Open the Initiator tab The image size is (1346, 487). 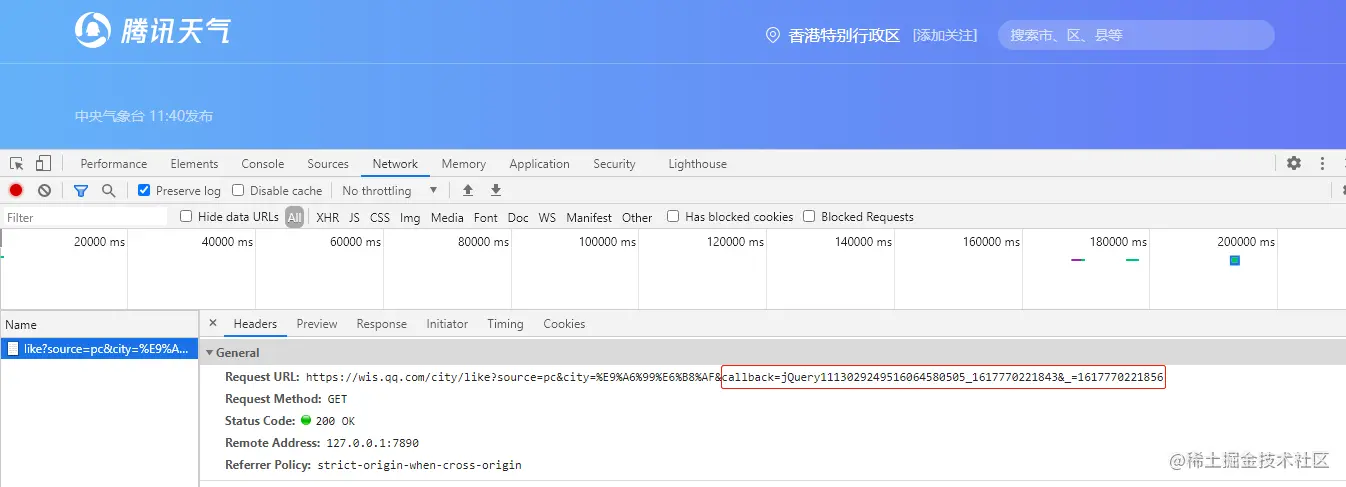(x=447, y=323)
